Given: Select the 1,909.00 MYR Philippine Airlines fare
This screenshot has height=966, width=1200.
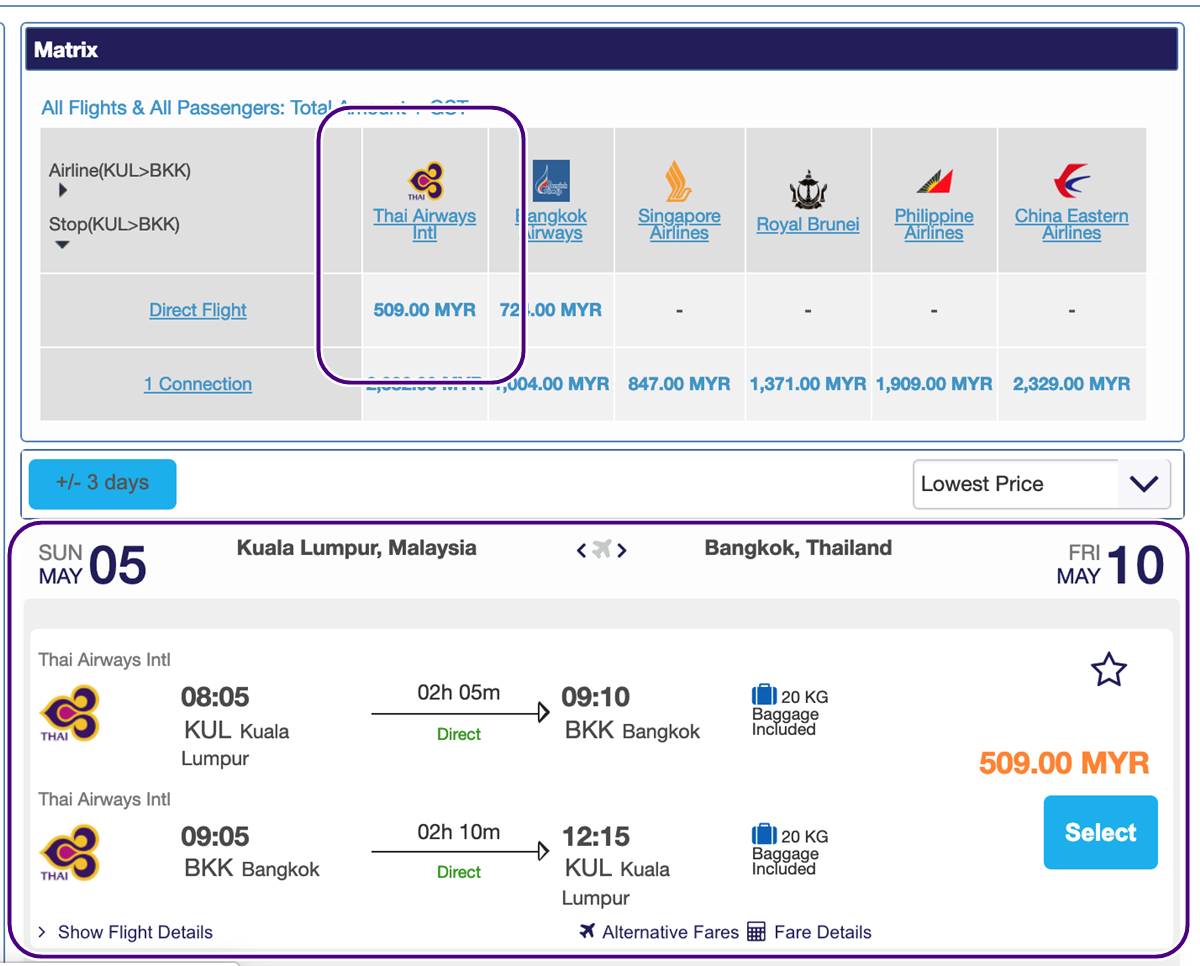Looking at the screenshot, I should coord(934,384).
